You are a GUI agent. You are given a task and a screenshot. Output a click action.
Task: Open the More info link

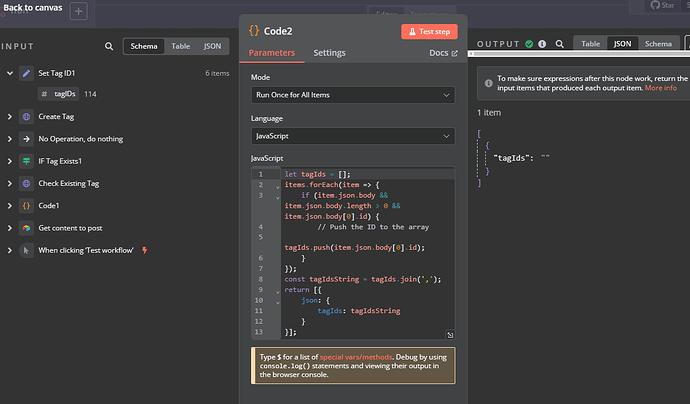click(661, 88)
